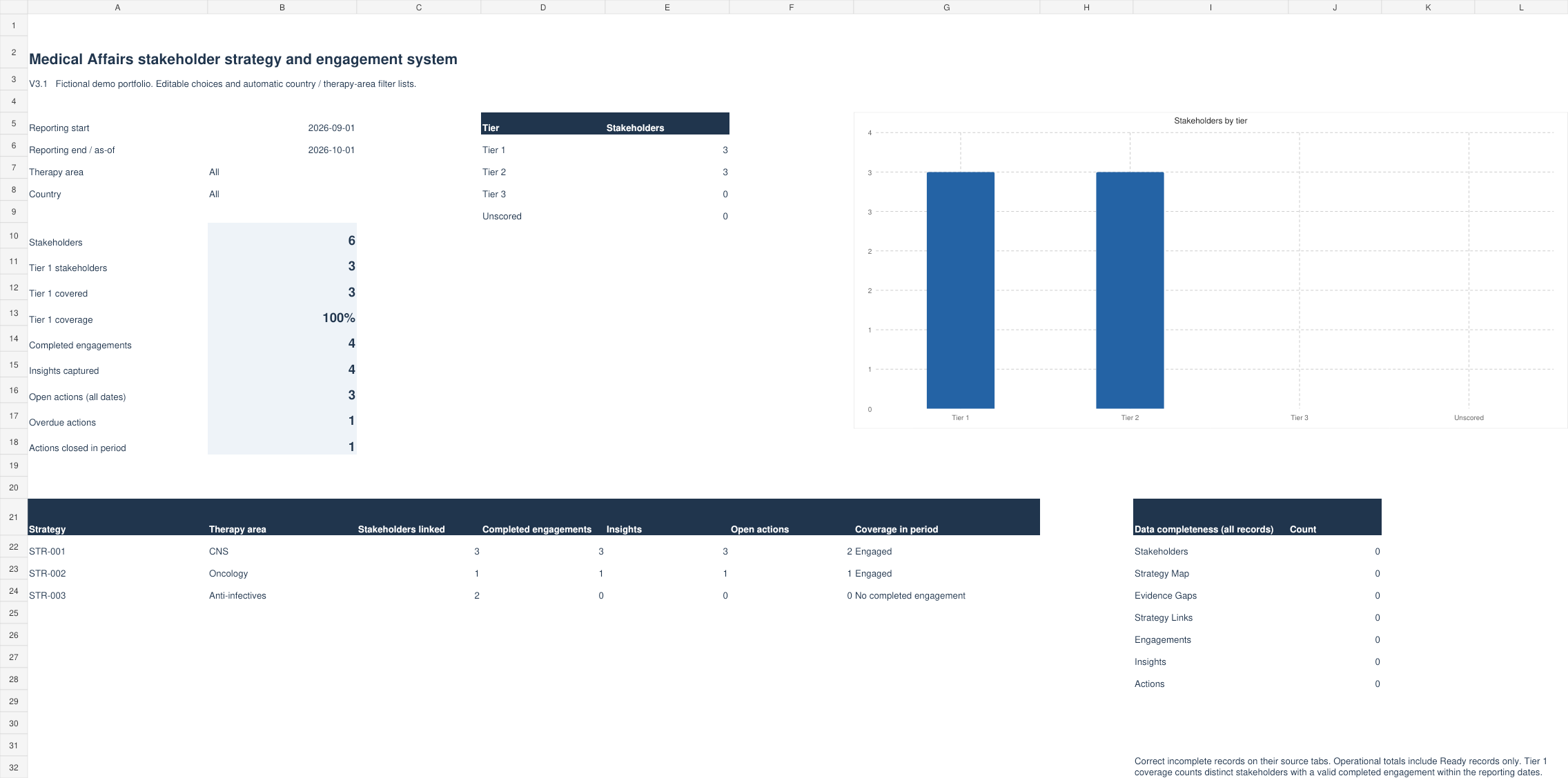1568x778 pixels.
Task: Select the 'Unscored' row in tier table
Action: pyautogui.click(x=605, y=212)
